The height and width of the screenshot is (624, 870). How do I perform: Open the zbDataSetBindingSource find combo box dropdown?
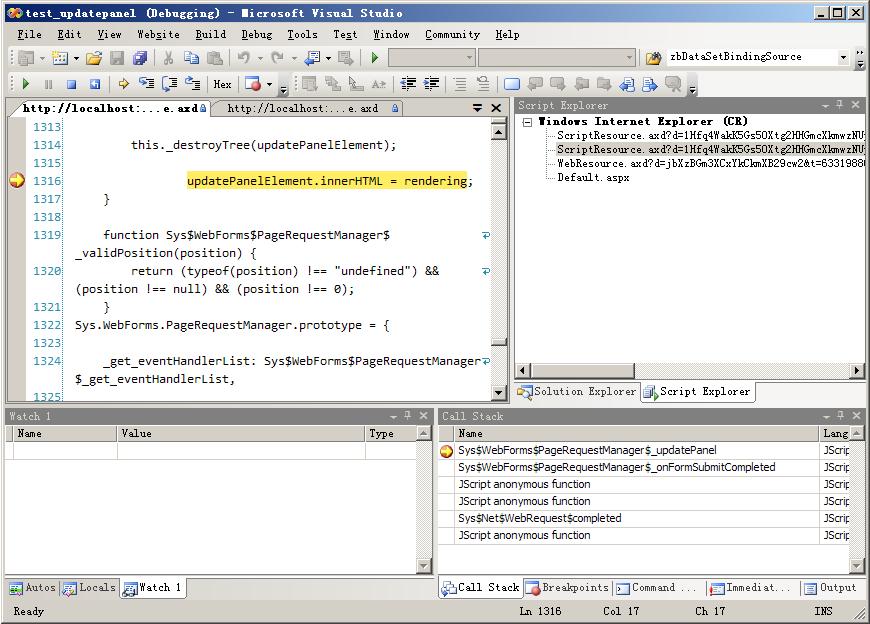(843, 58)
